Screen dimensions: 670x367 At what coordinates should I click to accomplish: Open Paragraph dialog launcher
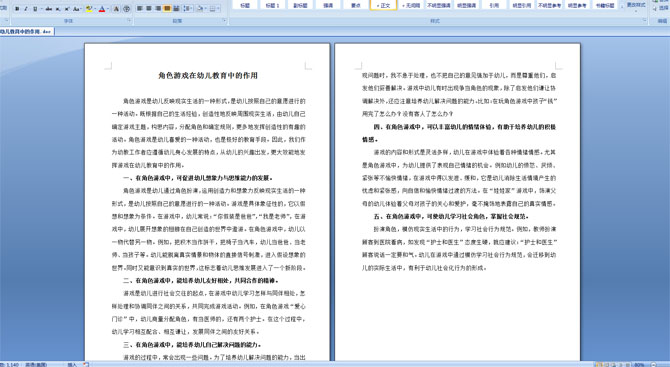coord(225,20)
